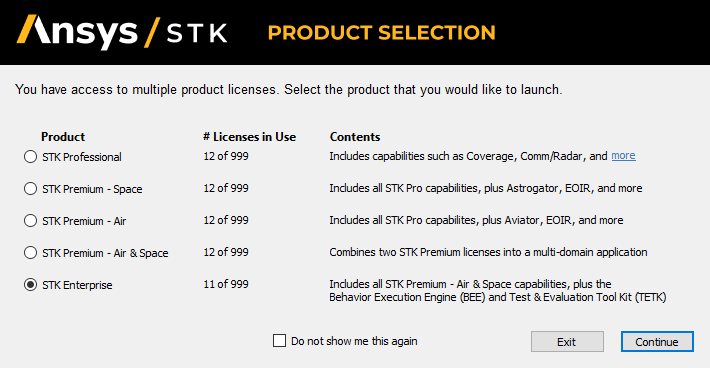The height and width of the screenshot is (368, 710).
Task: Click the multi-domain application description text
Action: [488, 252]
